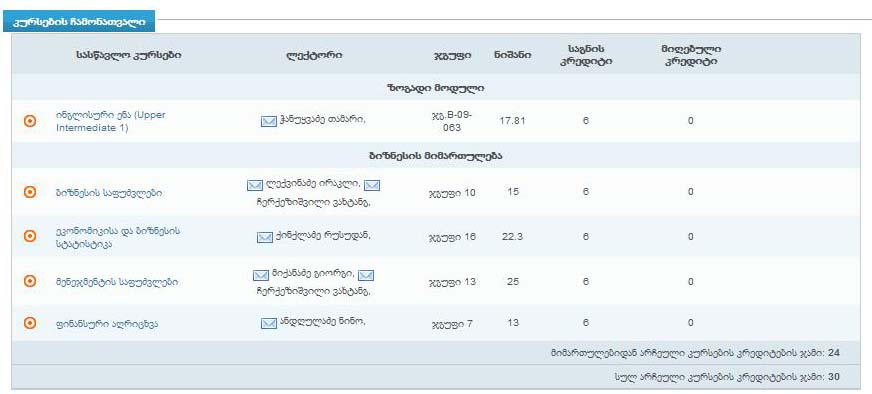872x394 pixels.
Task: Click the envelope icon before ლექვინაძე ირაკლი
Action: coord(255,185)
